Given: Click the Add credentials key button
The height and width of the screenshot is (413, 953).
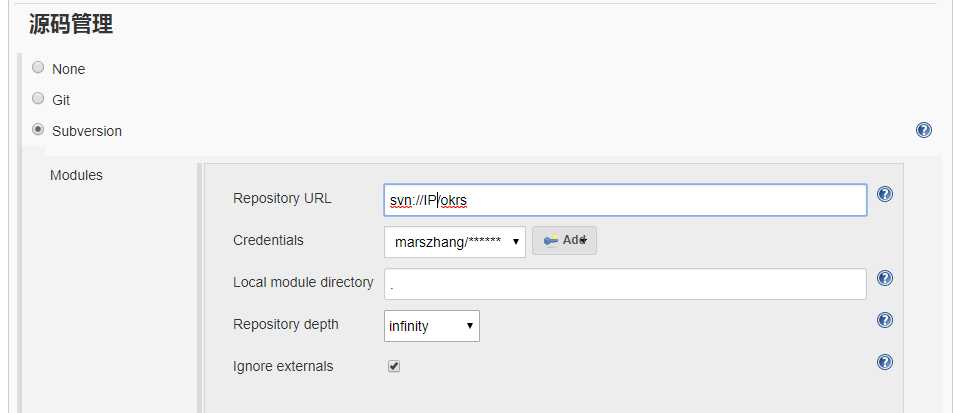Looking at the screenshot, I should (x=565, y=240).
